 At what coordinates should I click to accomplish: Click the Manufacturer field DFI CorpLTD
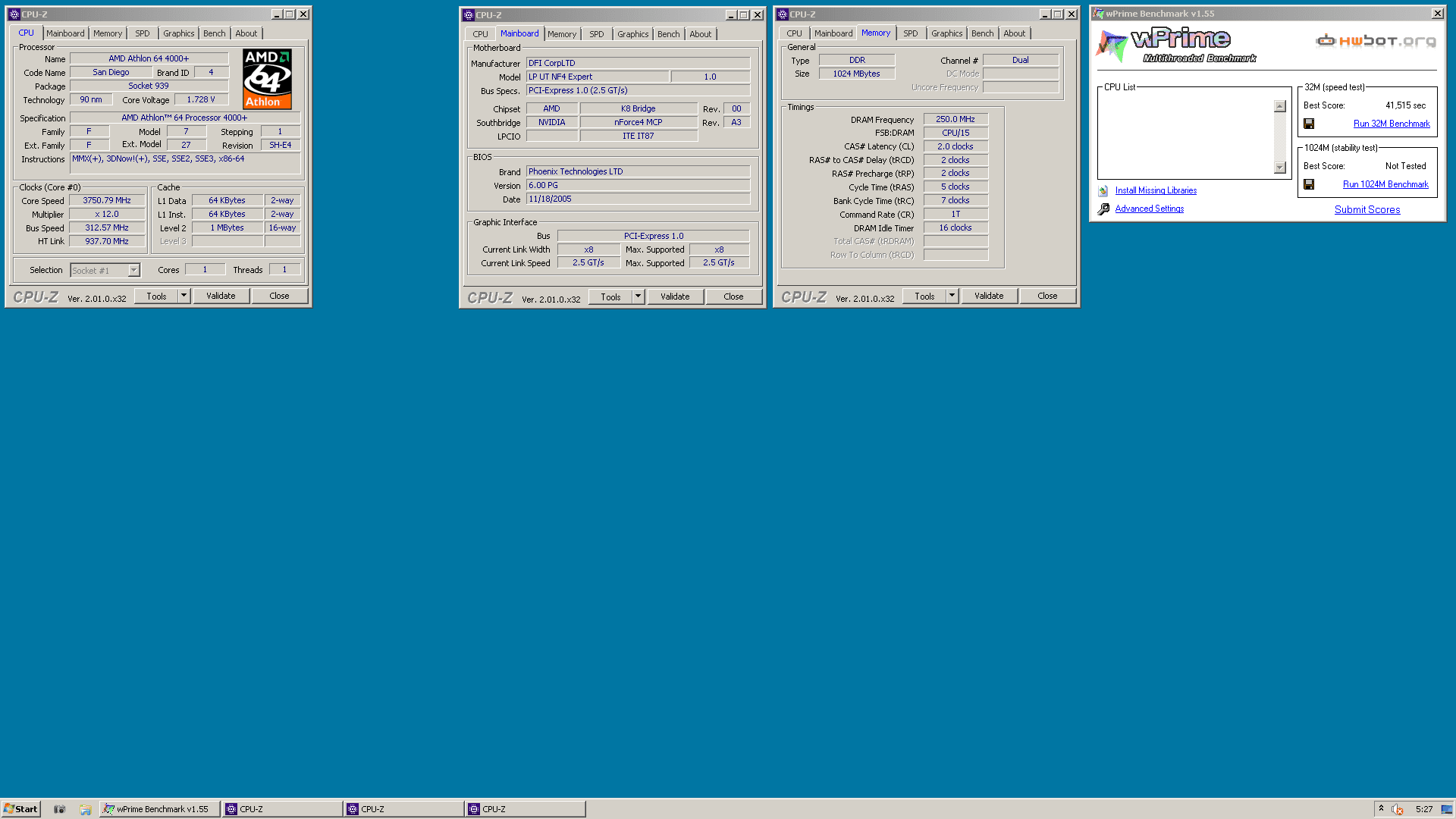(x=638, y=64)
